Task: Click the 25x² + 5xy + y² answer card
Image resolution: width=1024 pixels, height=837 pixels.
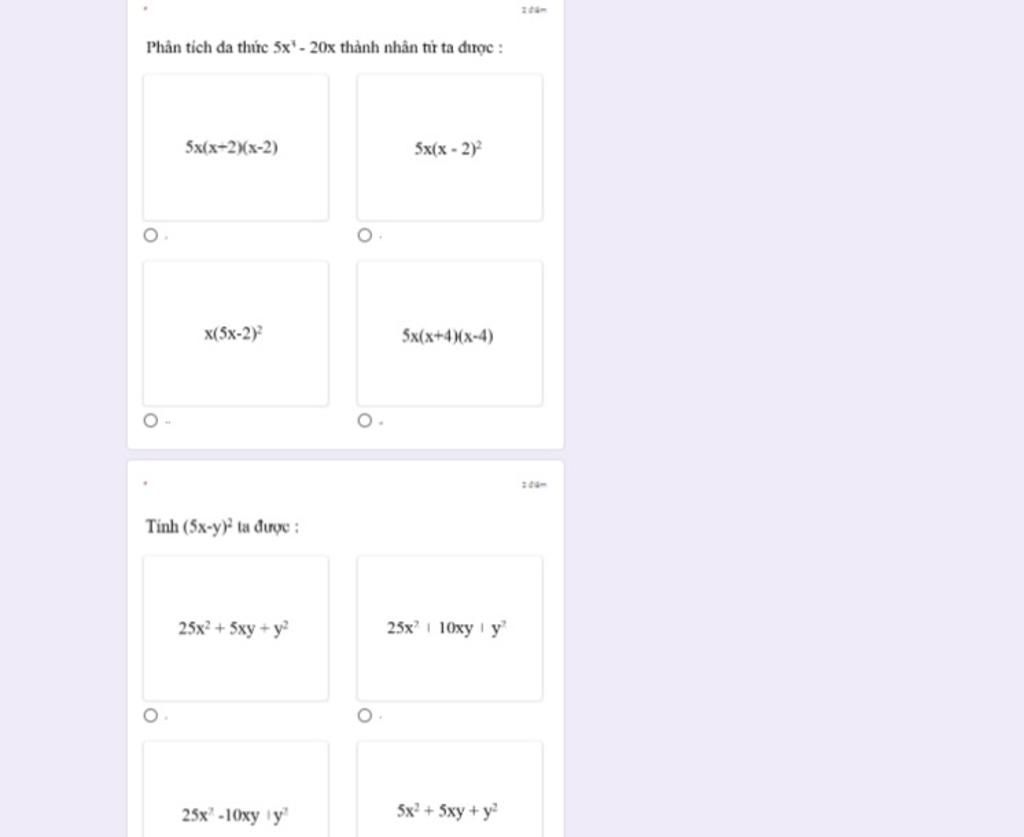Action: (x=236, y=628)
